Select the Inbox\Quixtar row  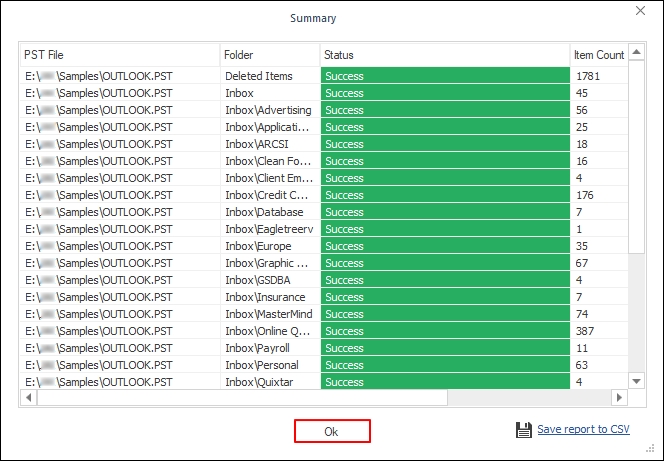[269, 382]
